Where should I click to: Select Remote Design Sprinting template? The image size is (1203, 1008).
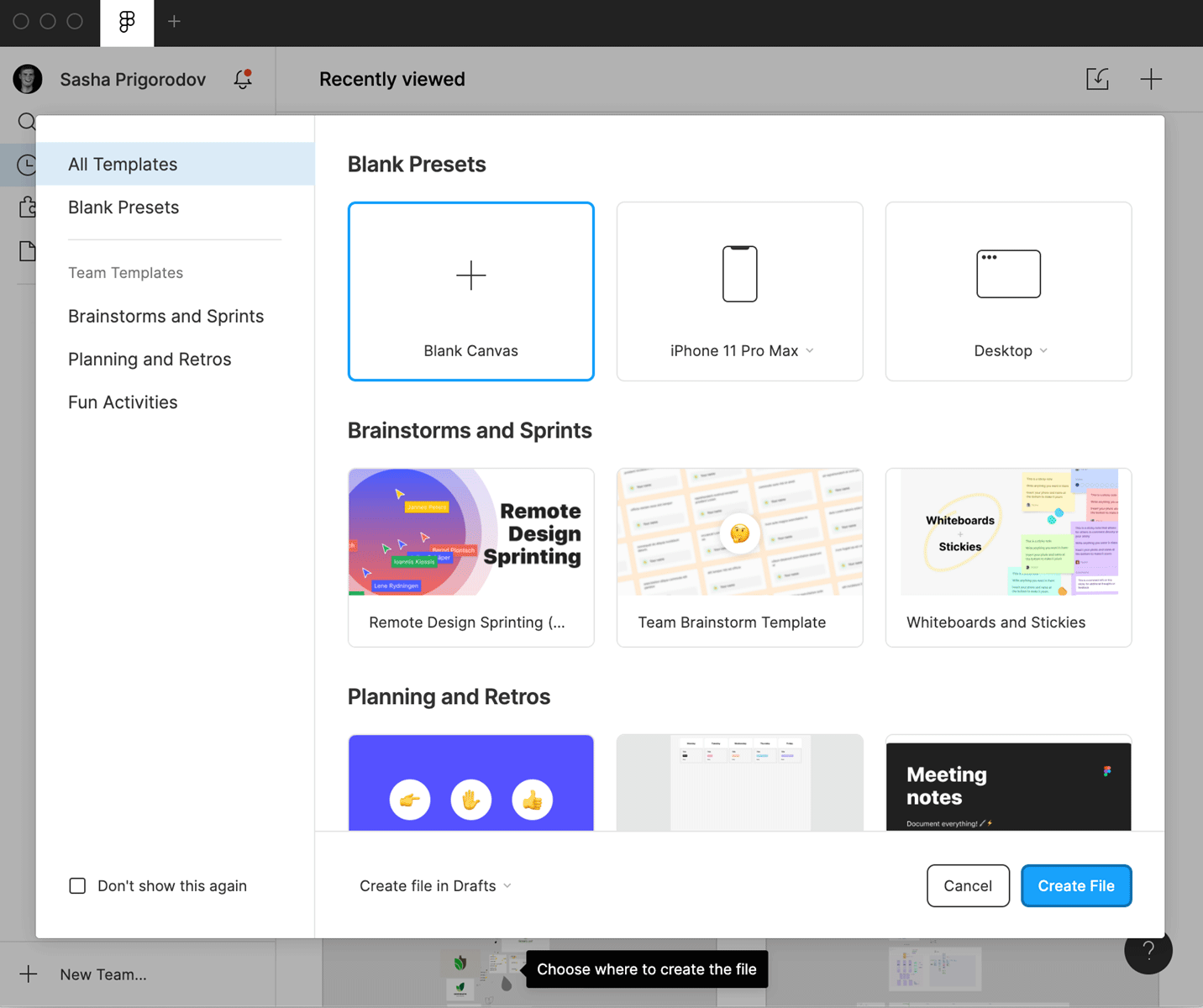point(471,558)
